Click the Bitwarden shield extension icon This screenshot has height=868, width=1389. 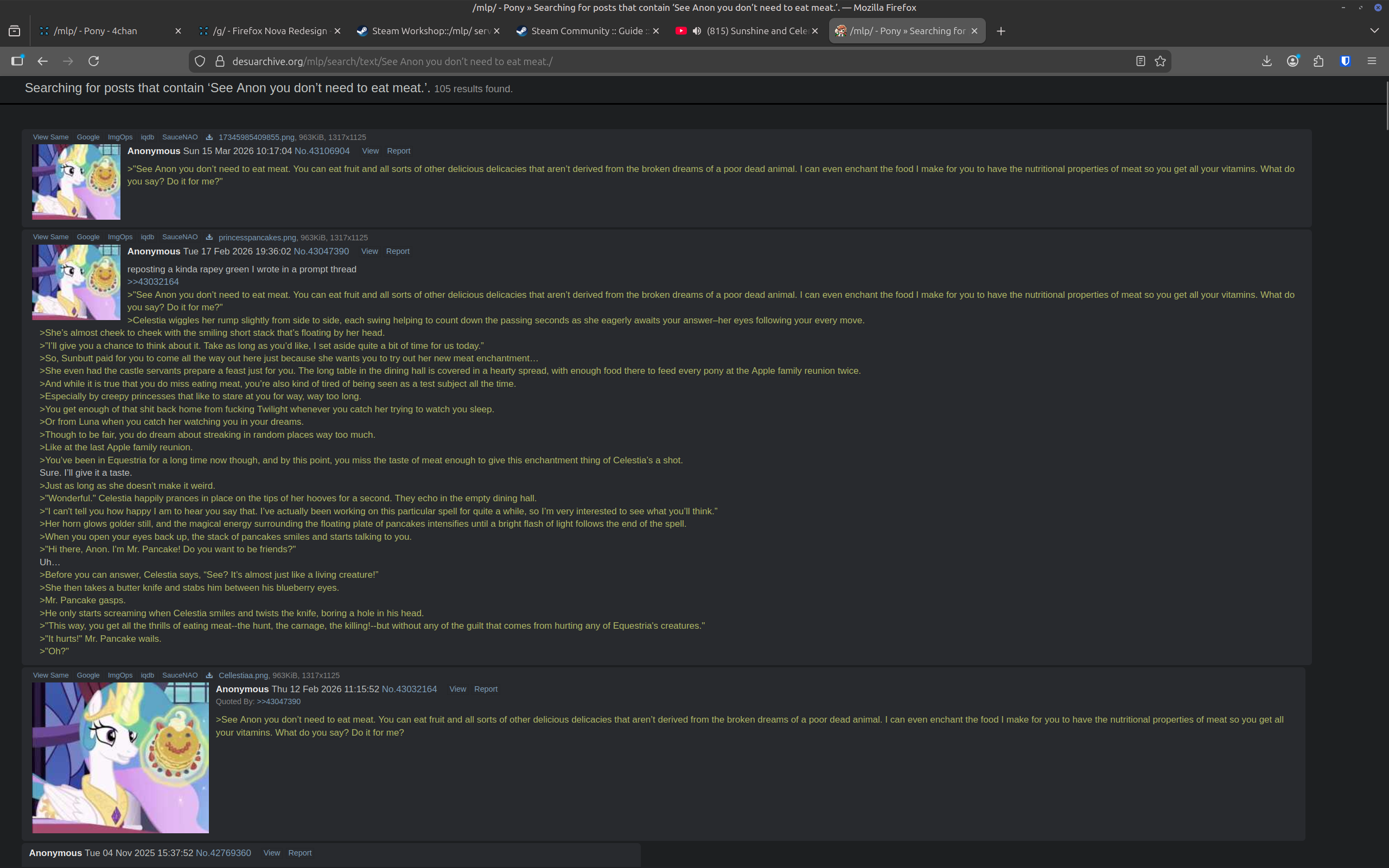pos(1345,61)
